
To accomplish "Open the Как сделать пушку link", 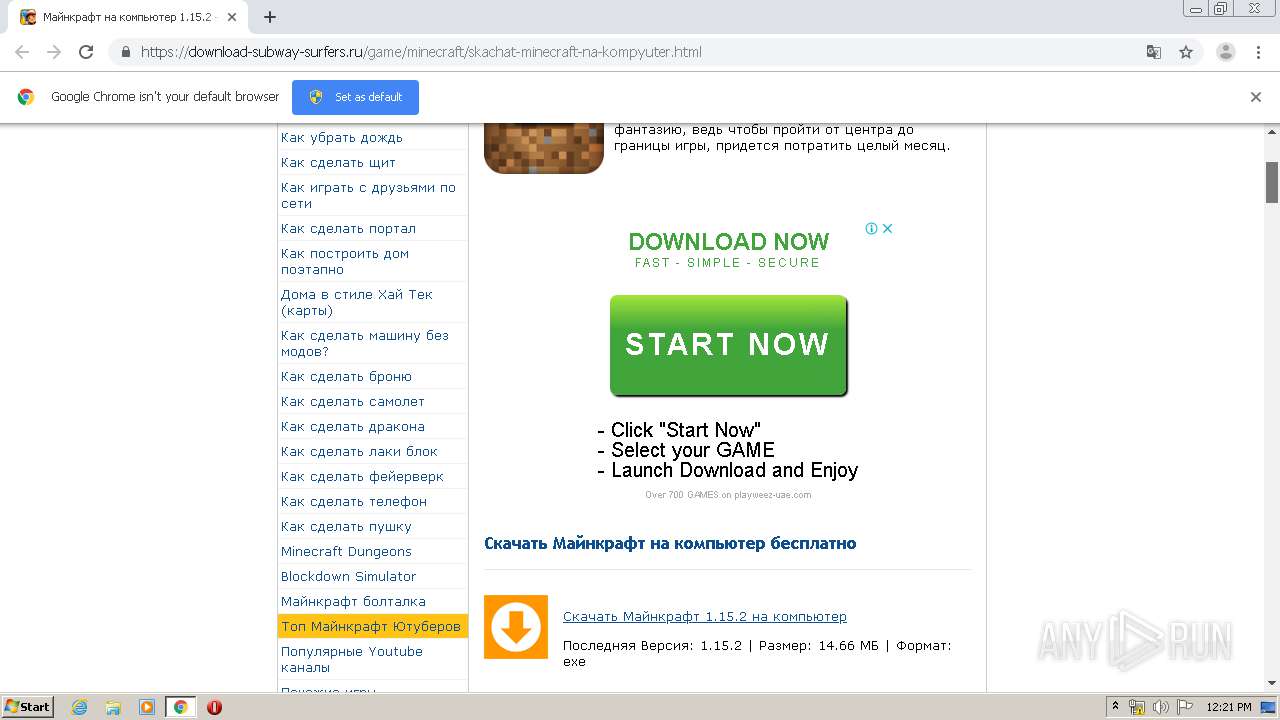I will pos(346,526).
